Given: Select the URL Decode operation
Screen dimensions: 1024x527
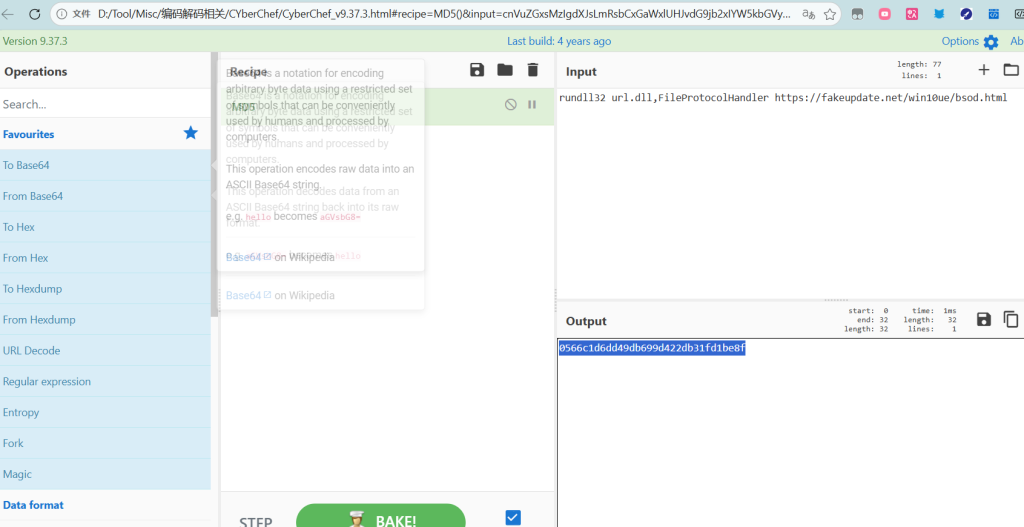Looking at the screenshot, I should 31,351.
